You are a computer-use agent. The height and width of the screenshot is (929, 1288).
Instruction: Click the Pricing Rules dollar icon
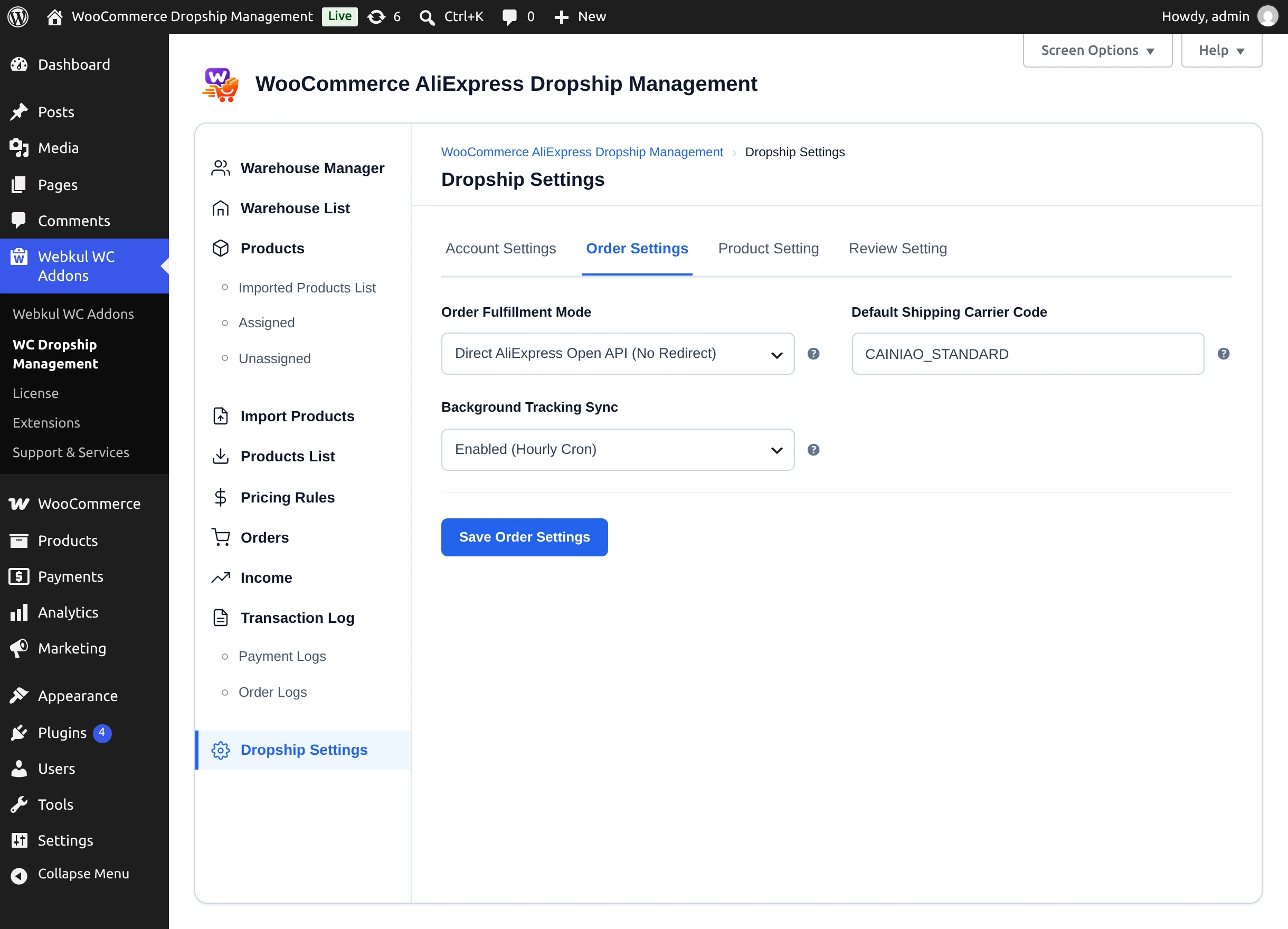pyautogui.click(x=220, y=497)
